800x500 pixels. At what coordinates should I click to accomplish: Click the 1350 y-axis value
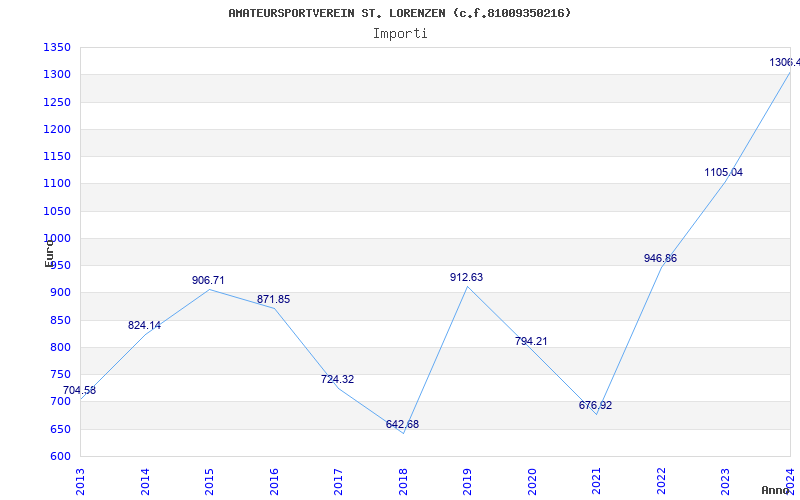click(57, 48)
